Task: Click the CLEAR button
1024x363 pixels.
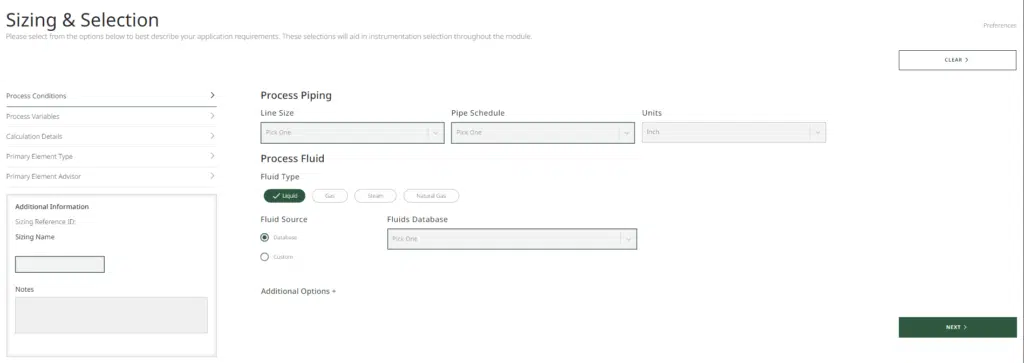Action: point(957,59)
